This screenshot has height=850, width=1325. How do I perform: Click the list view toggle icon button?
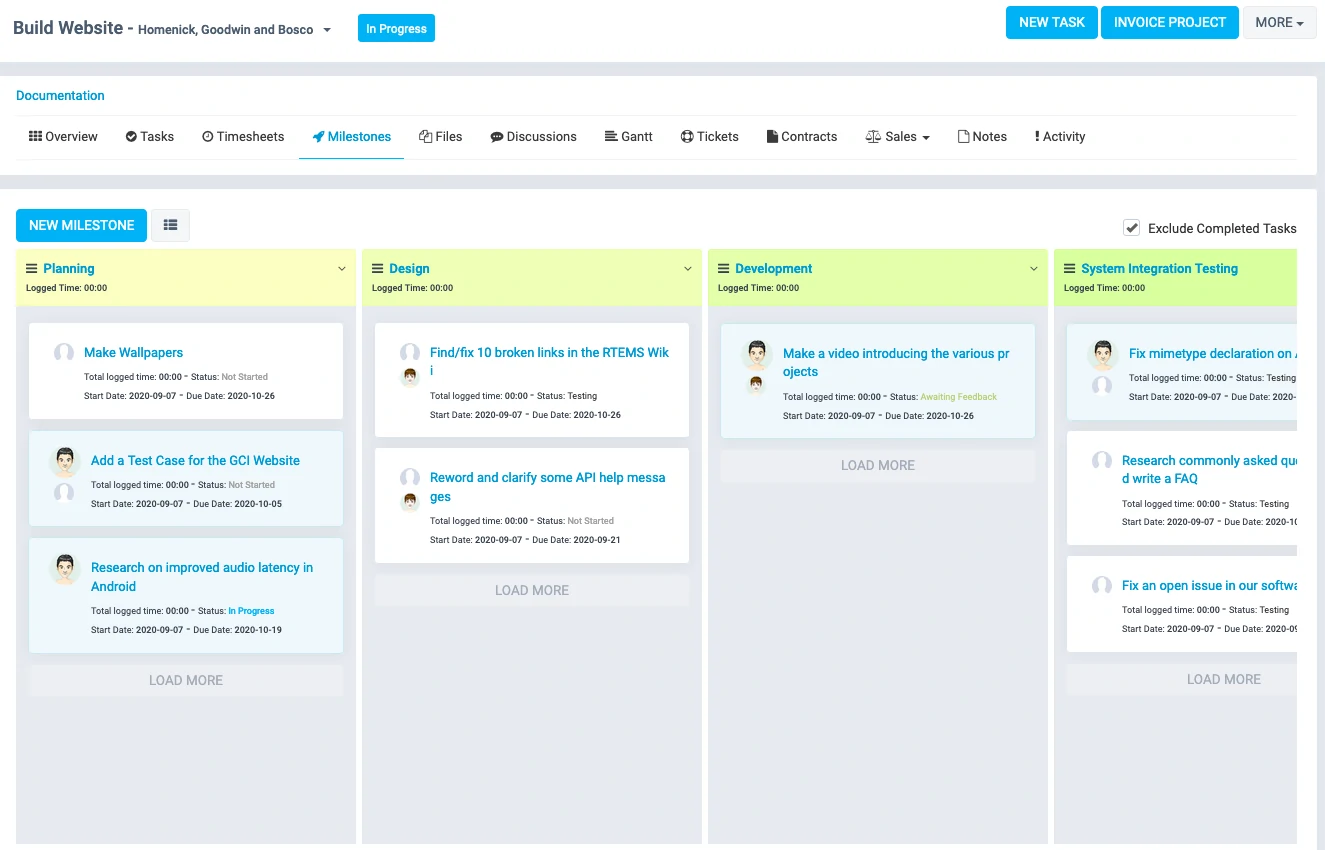pos(170,225)
